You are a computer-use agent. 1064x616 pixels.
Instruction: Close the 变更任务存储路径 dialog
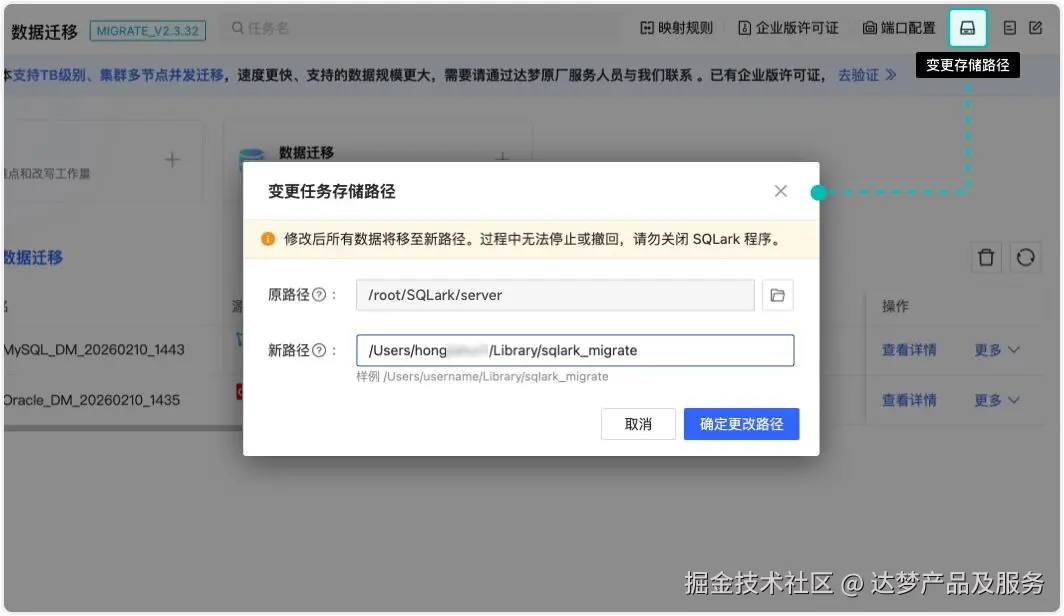click(780, 191)
